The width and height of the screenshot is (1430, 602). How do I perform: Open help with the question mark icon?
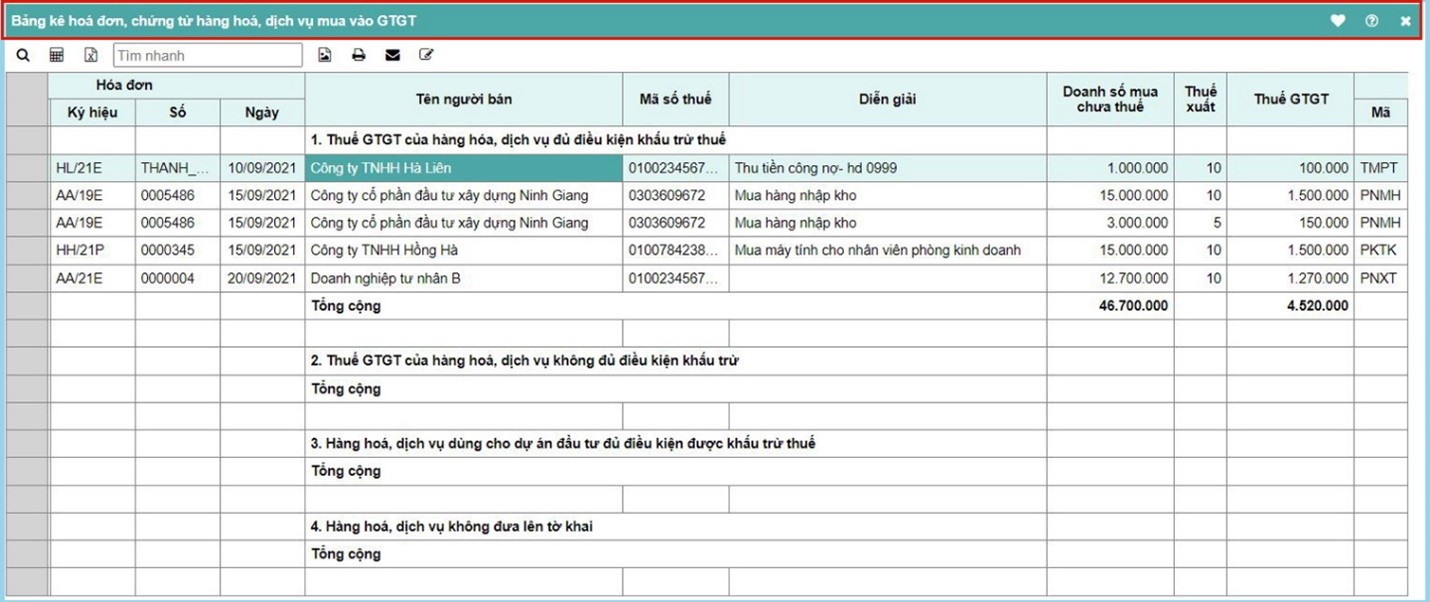tap(1372, 21)
